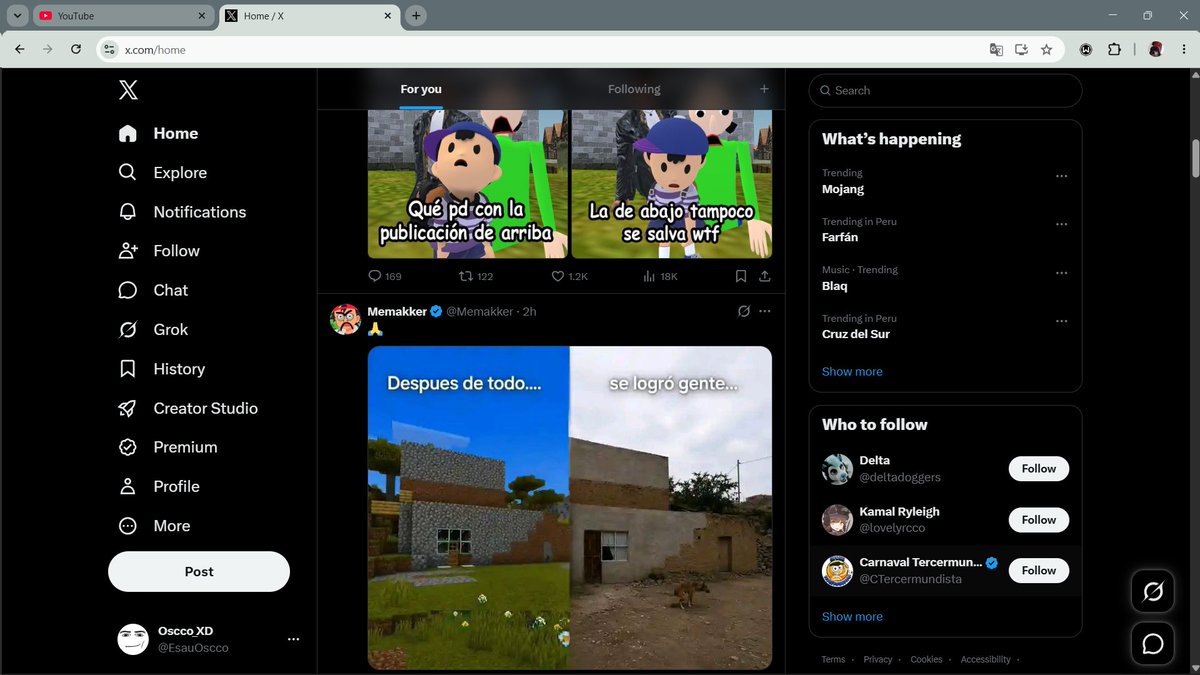
Task: Switch to the Following tab
Action: (x=634, y=89)
